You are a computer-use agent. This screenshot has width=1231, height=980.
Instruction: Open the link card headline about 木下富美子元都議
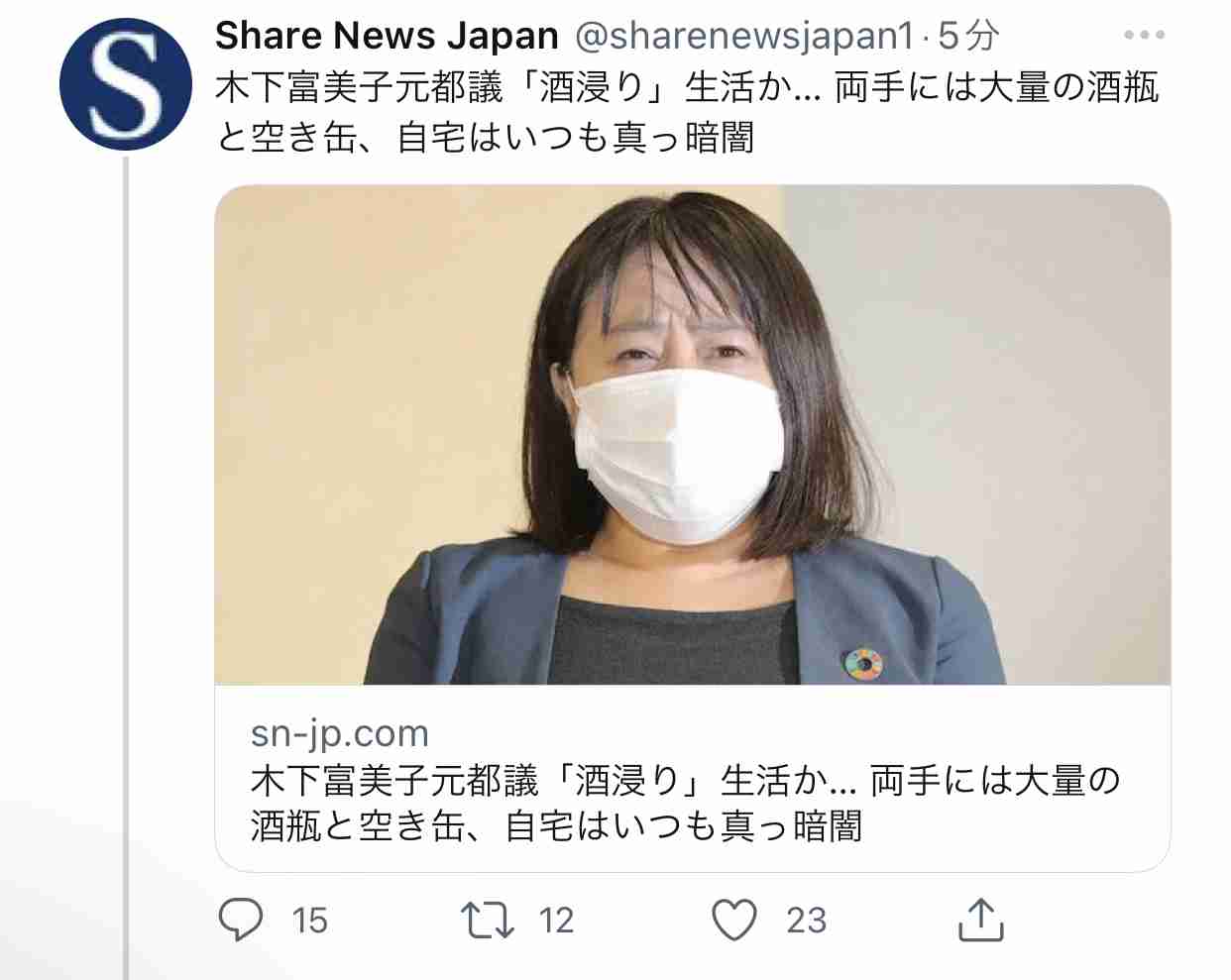coord(686,803)
